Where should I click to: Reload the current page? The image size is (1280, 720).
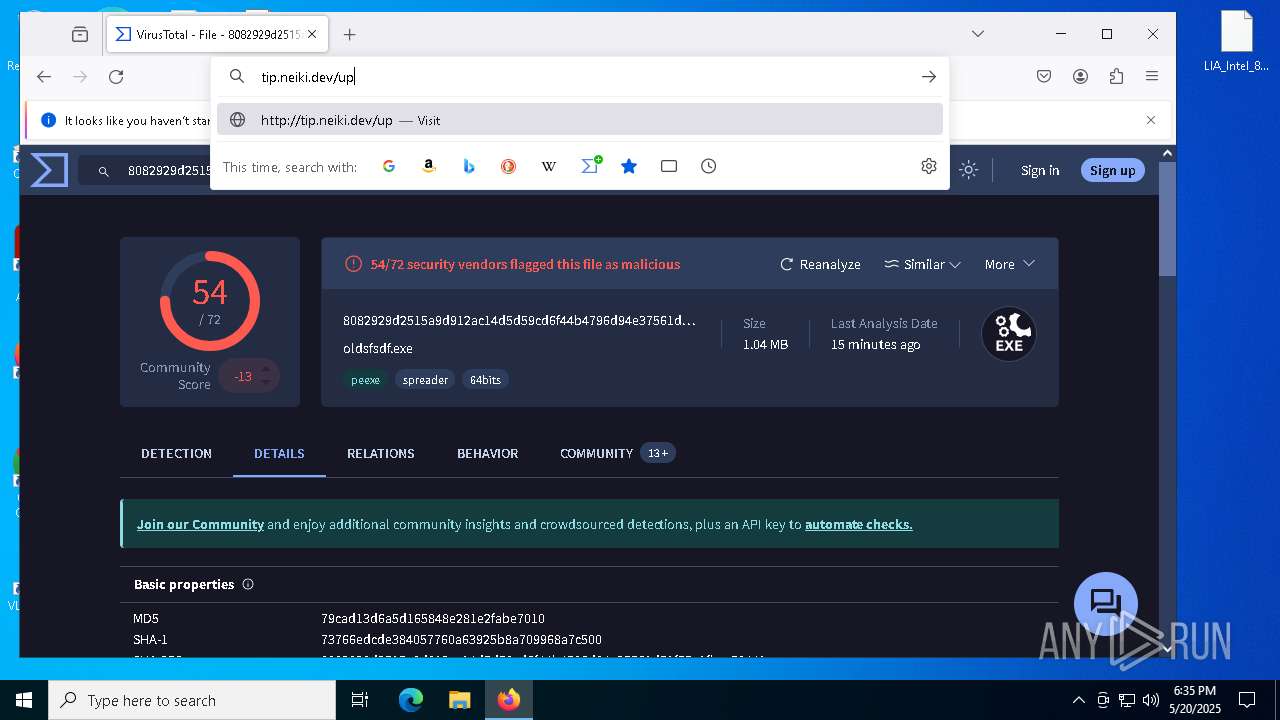(x=116, y=77)
